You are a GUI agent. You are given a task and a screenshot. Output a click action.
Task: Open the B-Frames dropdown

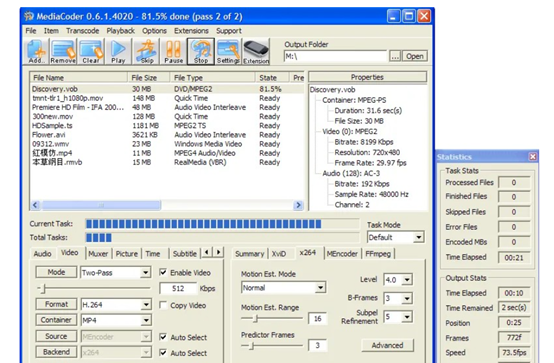(407, 298)
